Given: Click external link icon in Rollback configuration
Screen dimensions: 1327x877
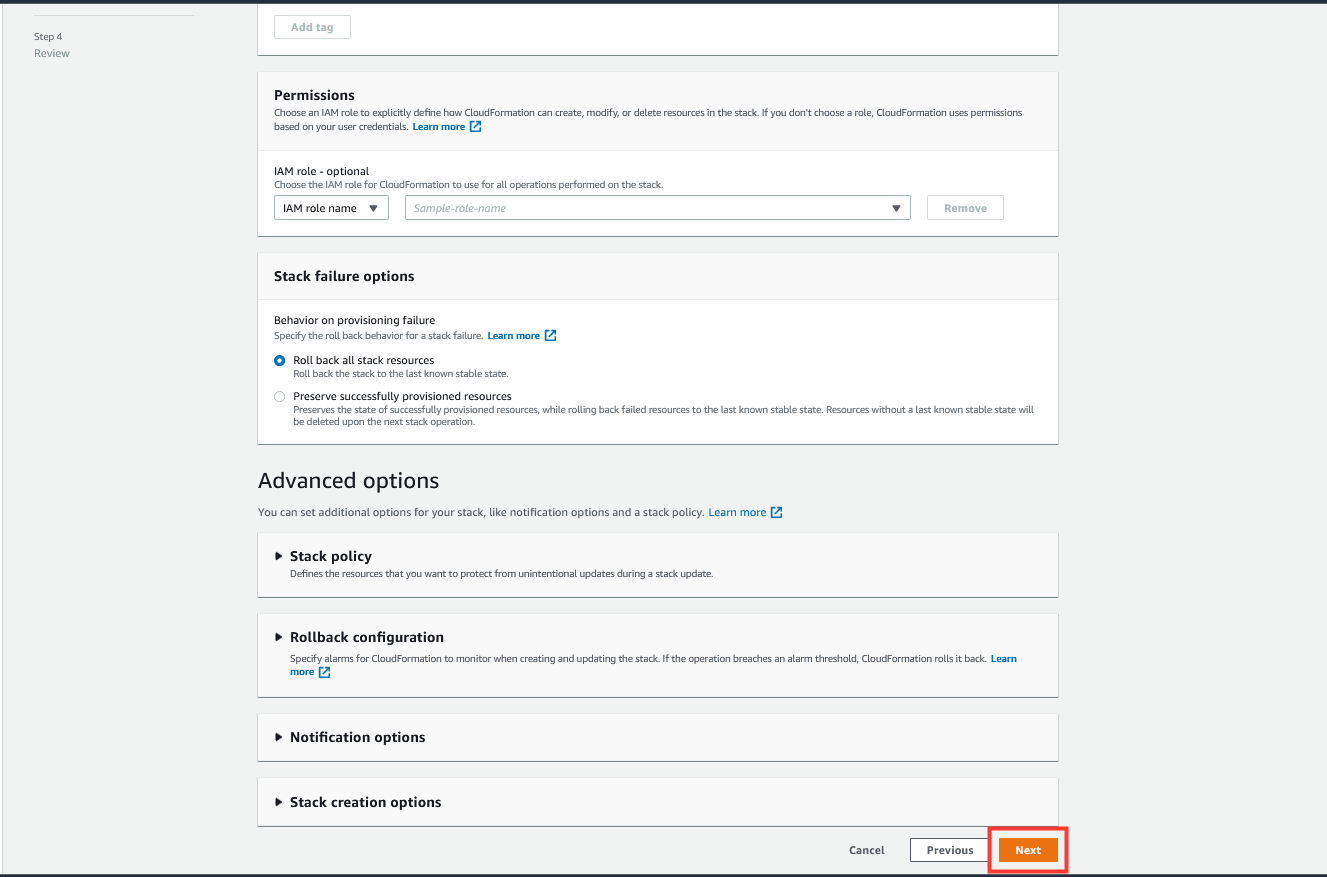Looking at the screenshot, I should [x=324, y=672].
